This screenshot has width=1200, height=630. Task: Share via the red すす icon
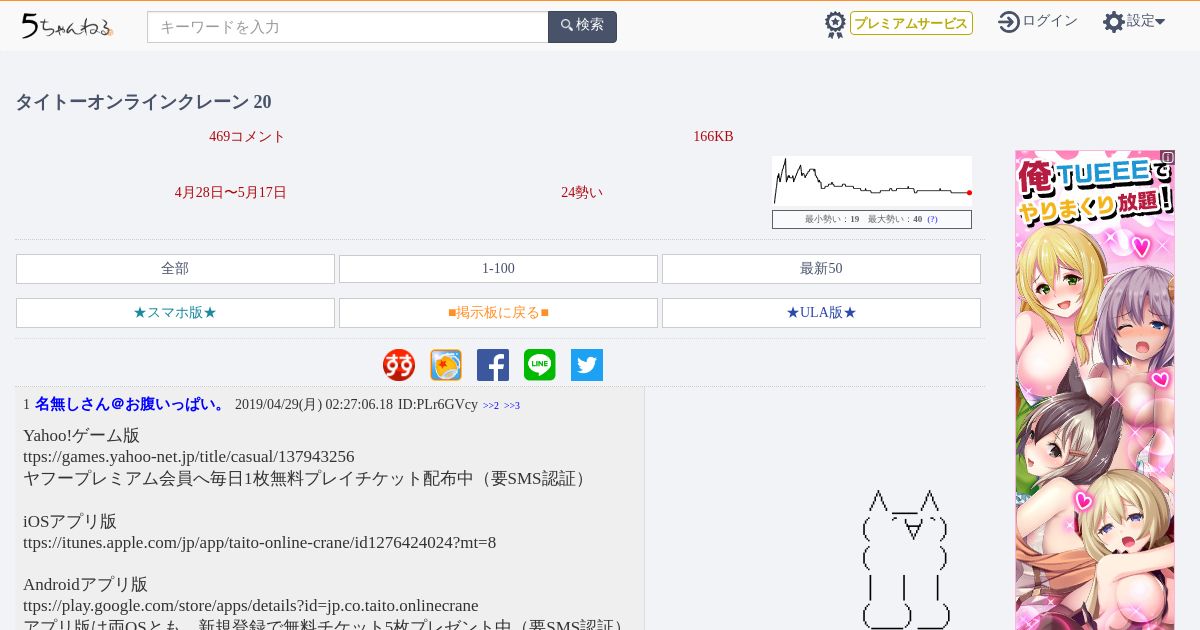[399, 365]
